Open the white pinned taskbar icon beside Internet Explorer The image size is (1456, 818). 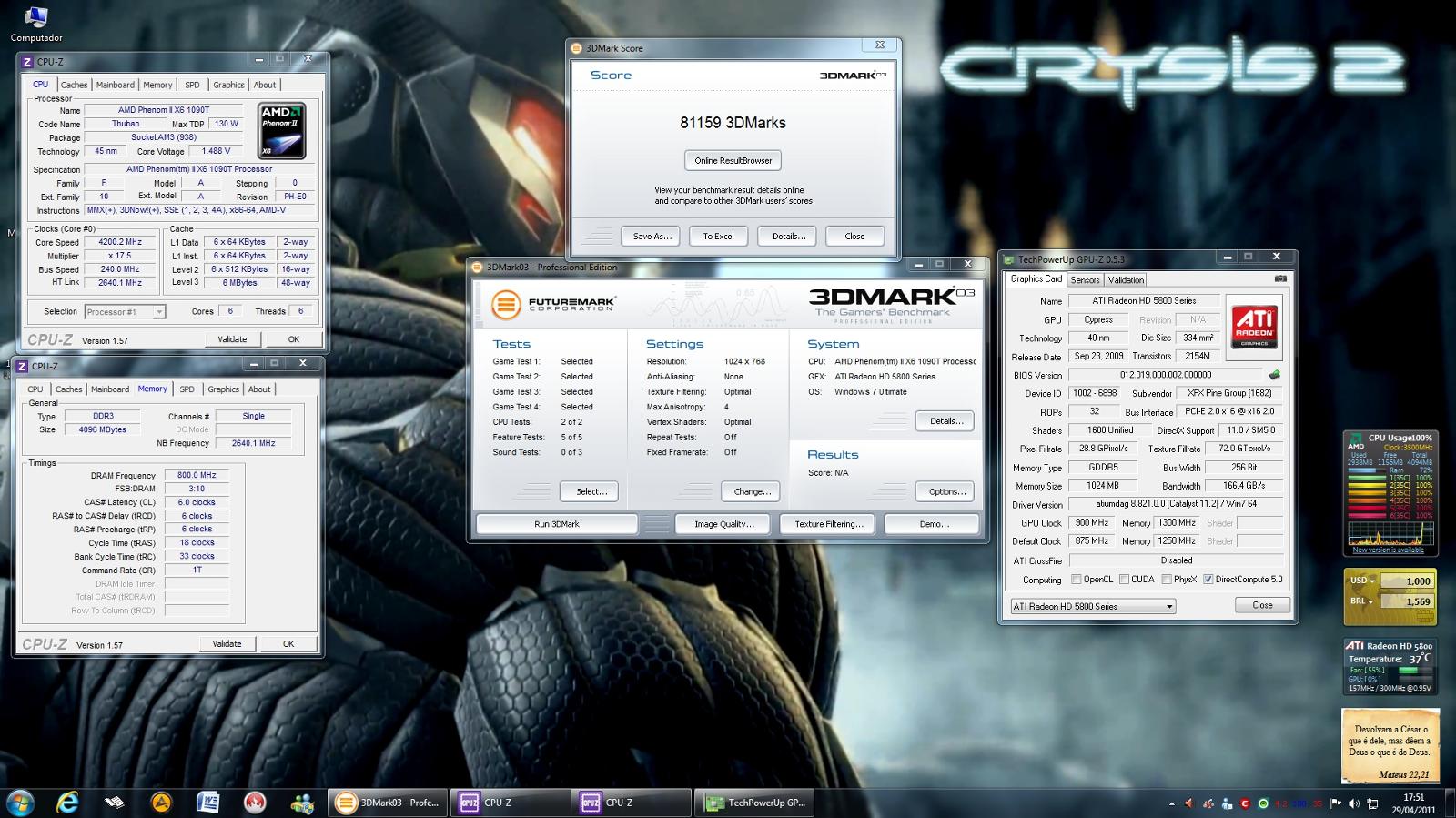pos(114,803)
